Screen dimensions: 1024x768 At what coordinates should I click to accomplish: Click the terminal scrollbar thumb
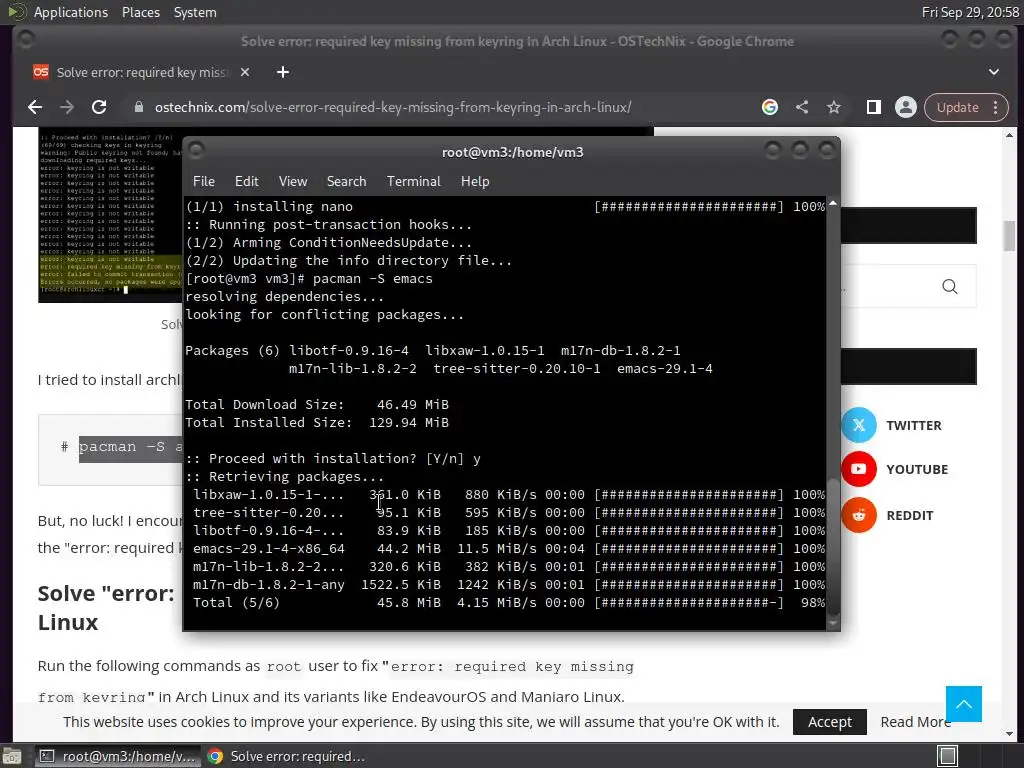pos(833,546)
